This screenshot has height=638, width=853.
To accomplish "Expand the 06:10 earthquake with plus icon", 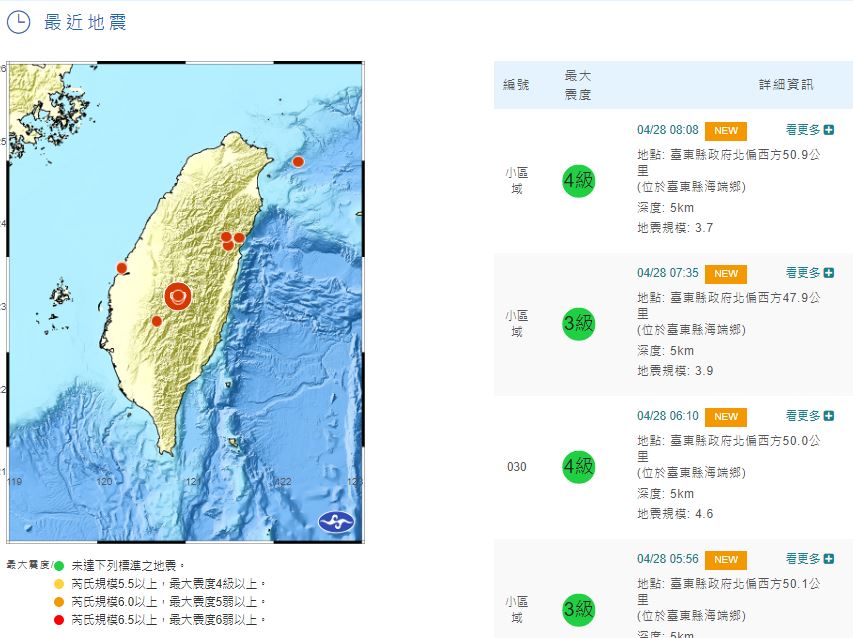I will pyautogui.click(x=829, y=416).
